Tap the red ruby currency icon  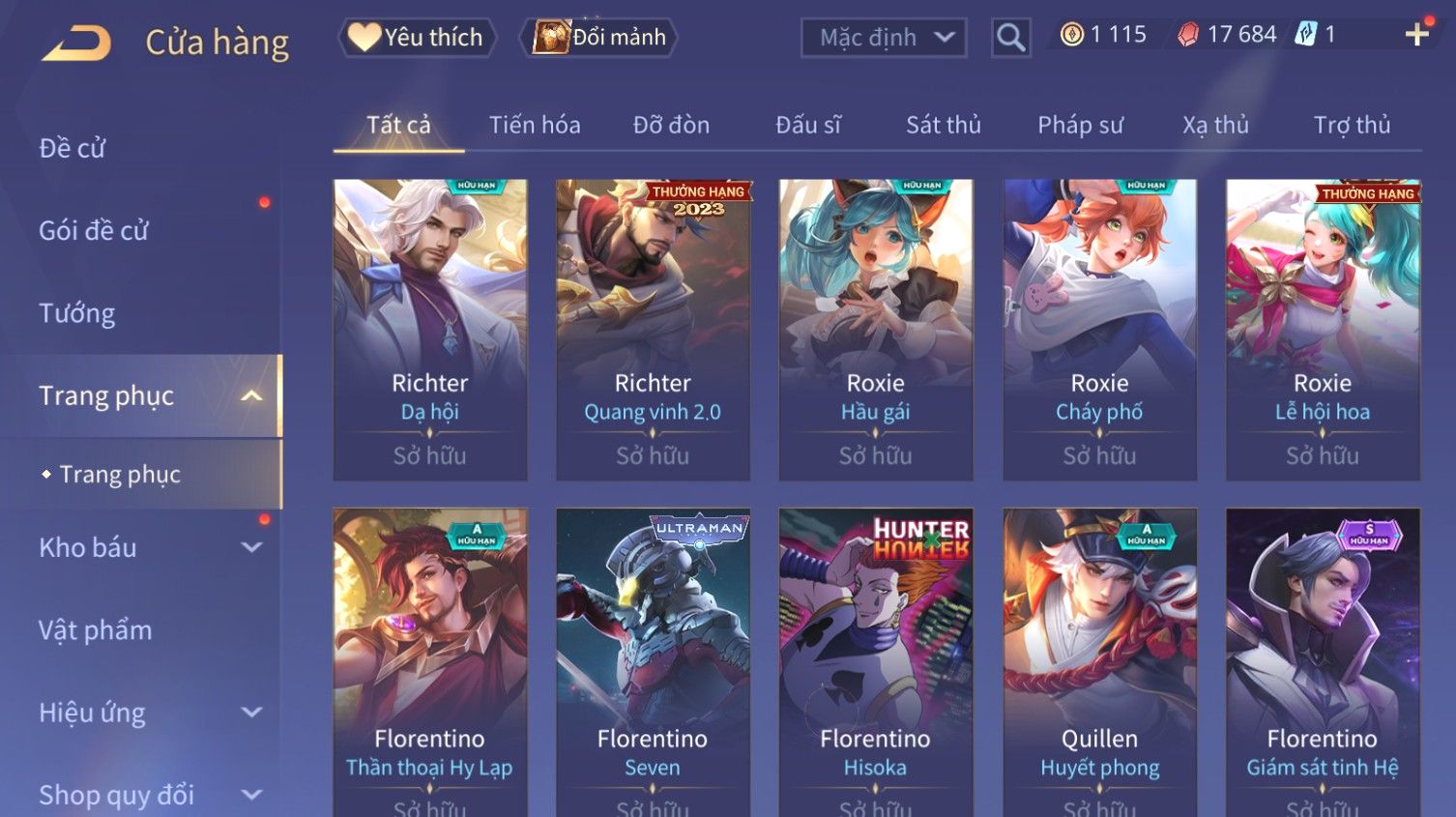click(1187, 35)
